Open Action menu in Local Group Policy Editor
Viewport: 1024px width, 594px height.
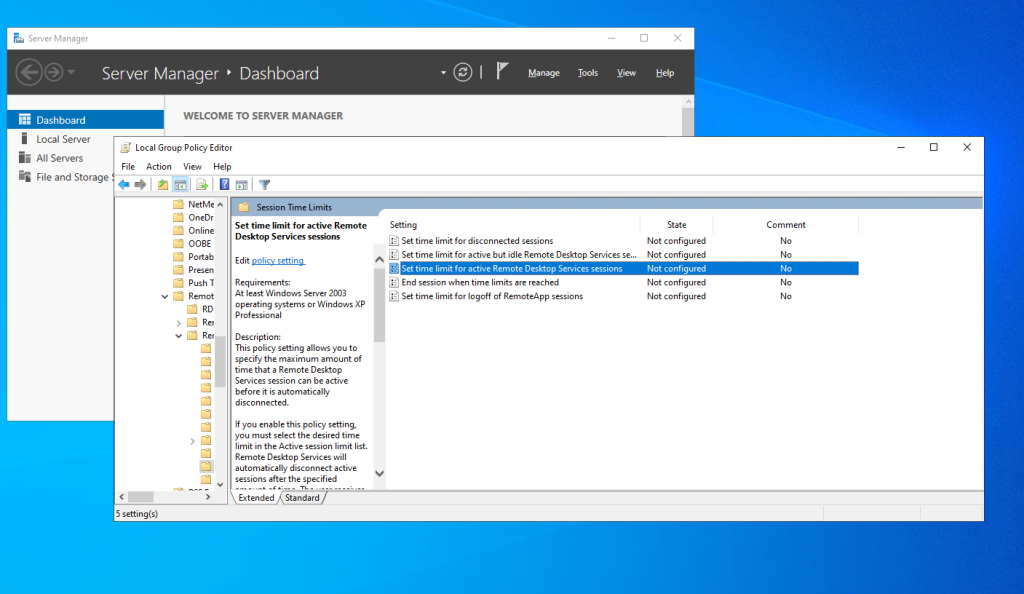coord(159,166)
